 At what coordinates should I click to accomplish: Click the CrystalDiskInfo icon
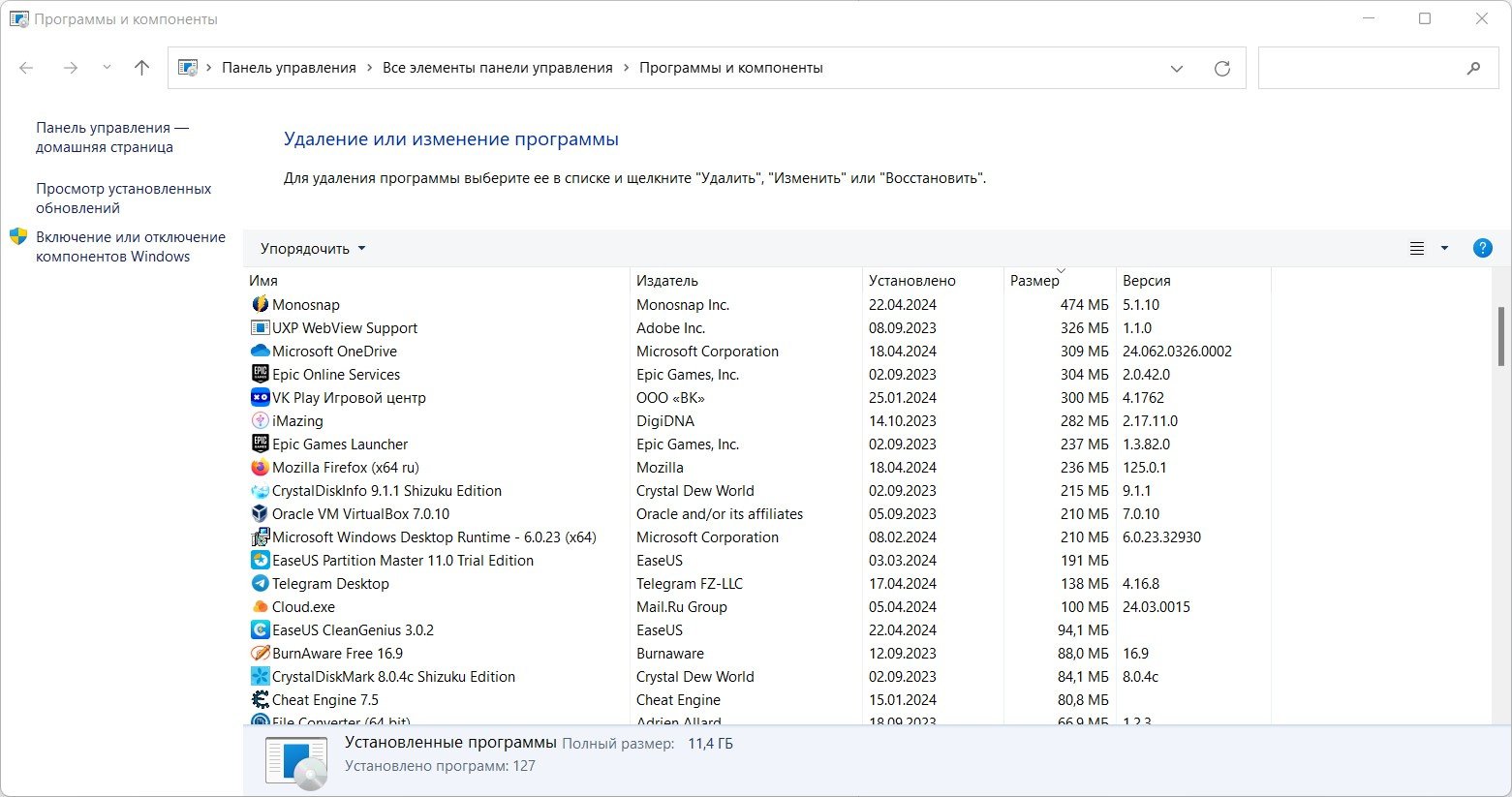click(260, 490)
